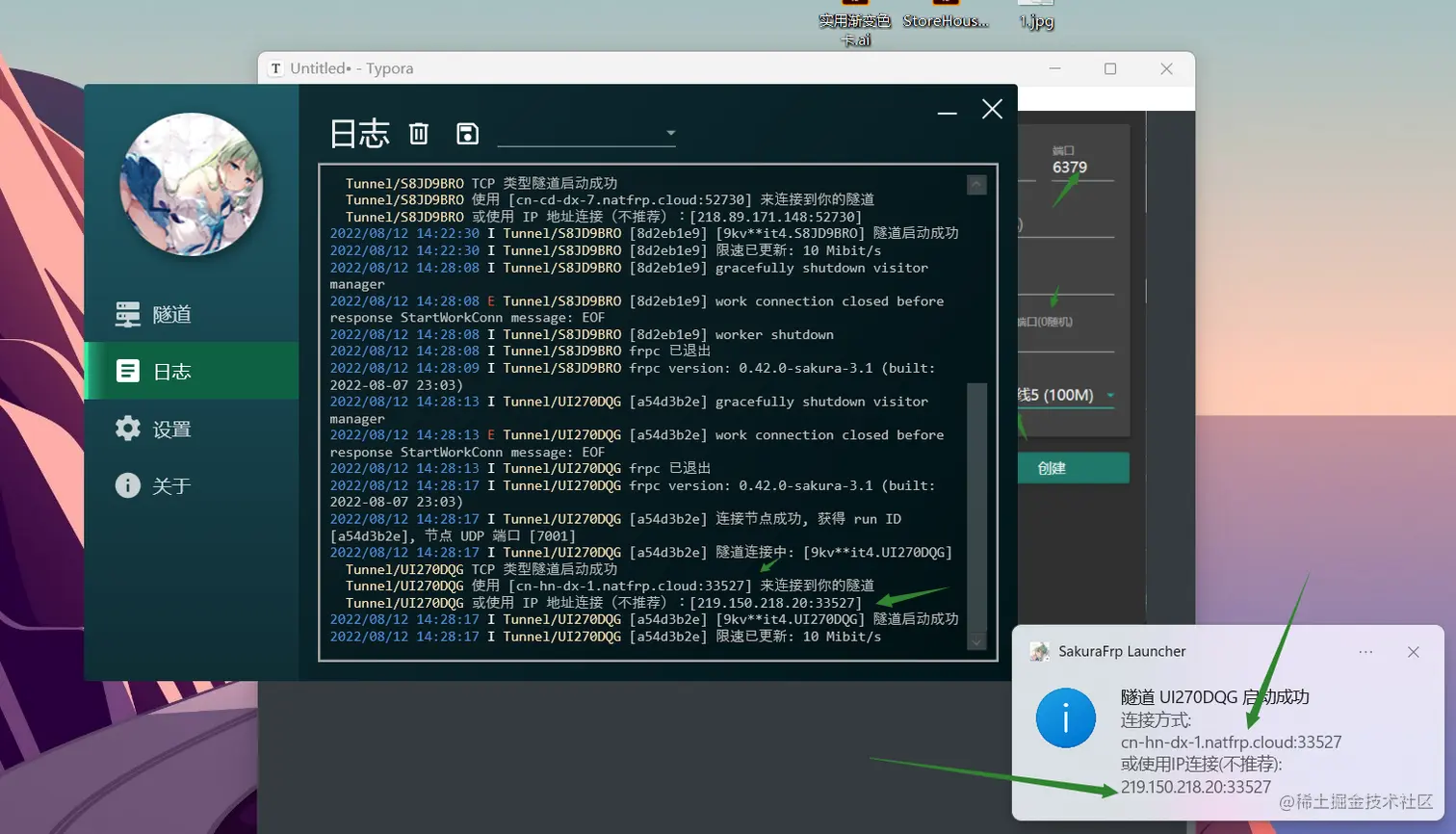Select the StoreHous... desktop icon
The height and width of the screenshot is (834, 1456).
946,15
